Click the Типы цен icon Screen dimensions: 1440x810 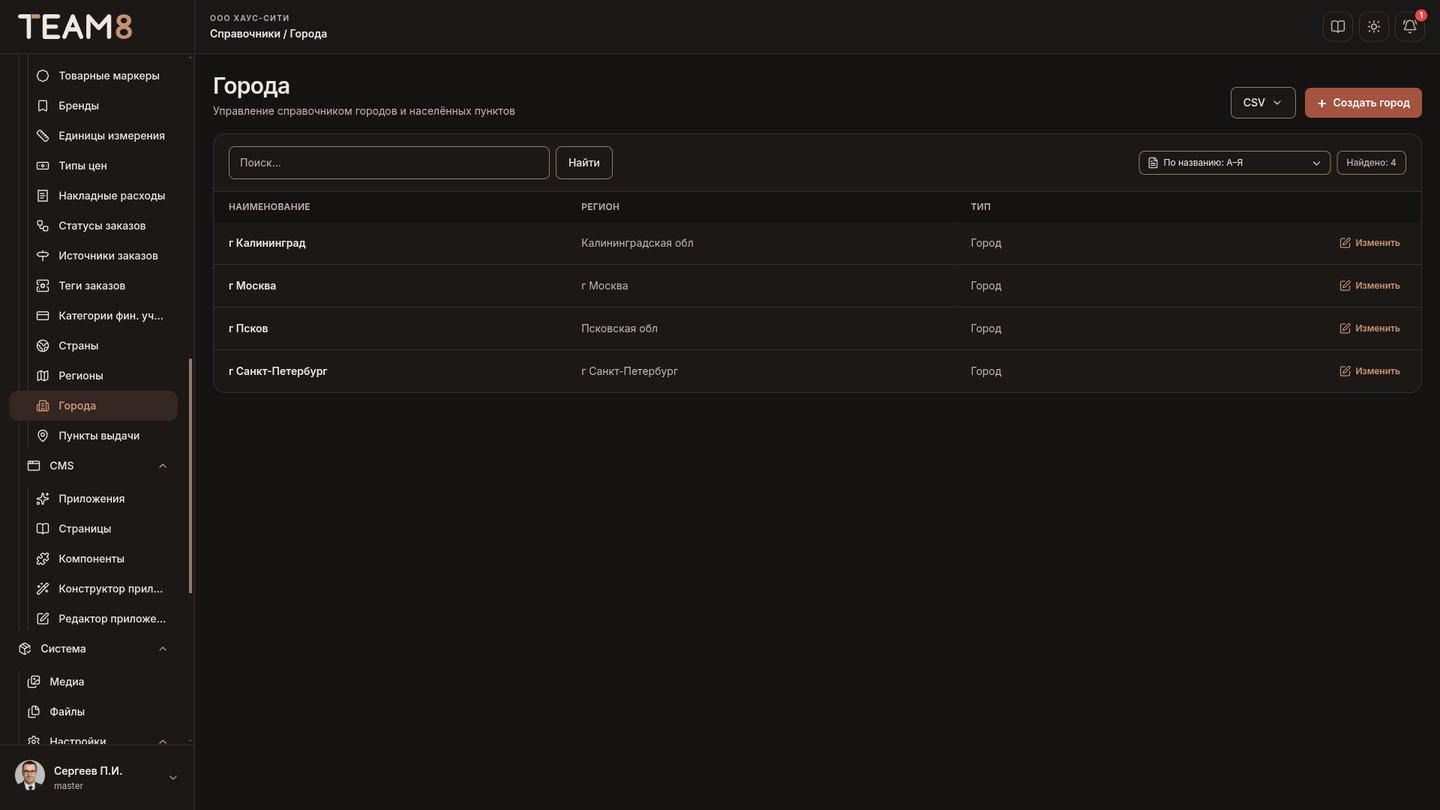(x=43, y=166)
